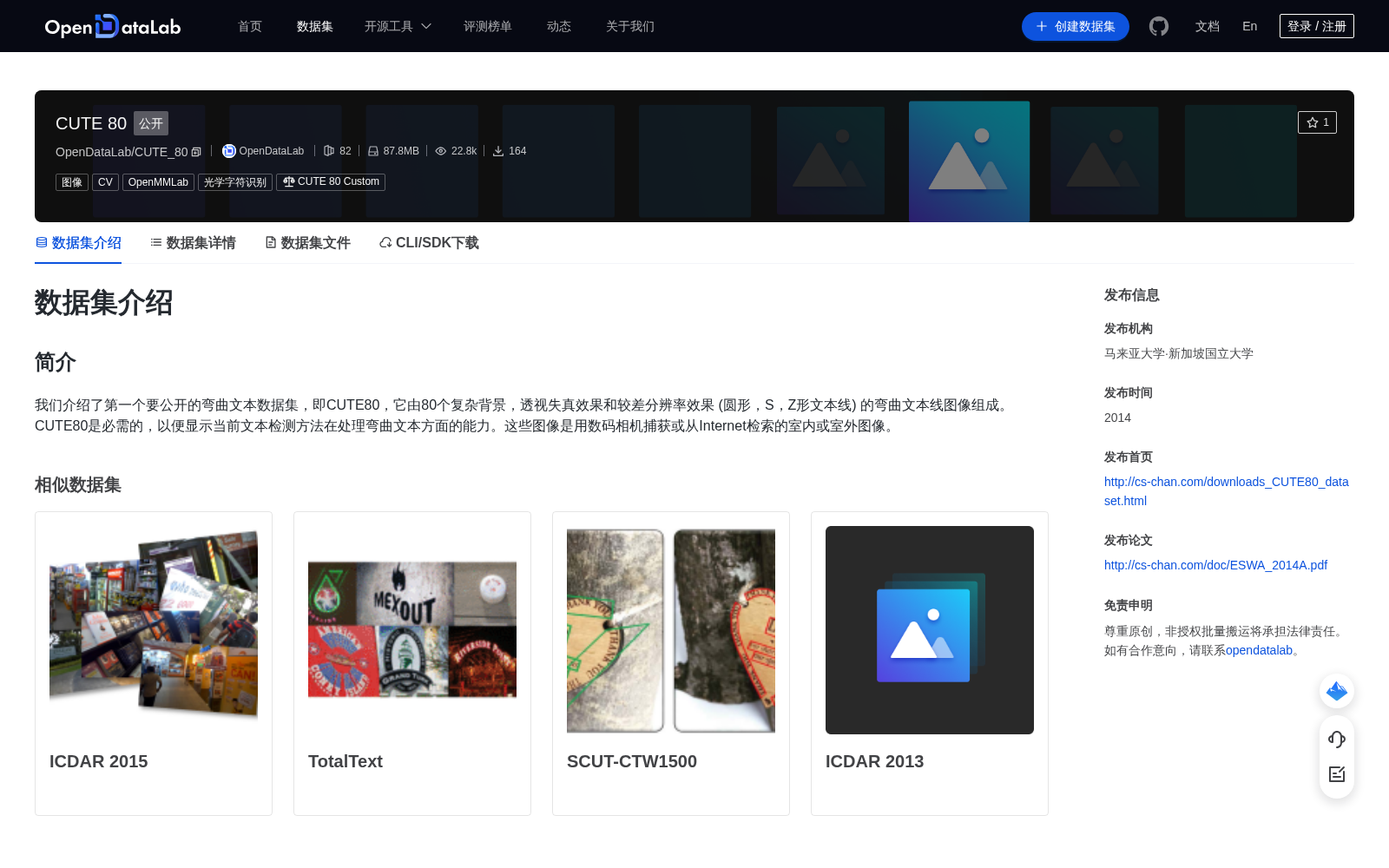Viewport: 1389px width, 868px height.
Task: Open 动态 navigation item
Action: [x=559, y=26]
